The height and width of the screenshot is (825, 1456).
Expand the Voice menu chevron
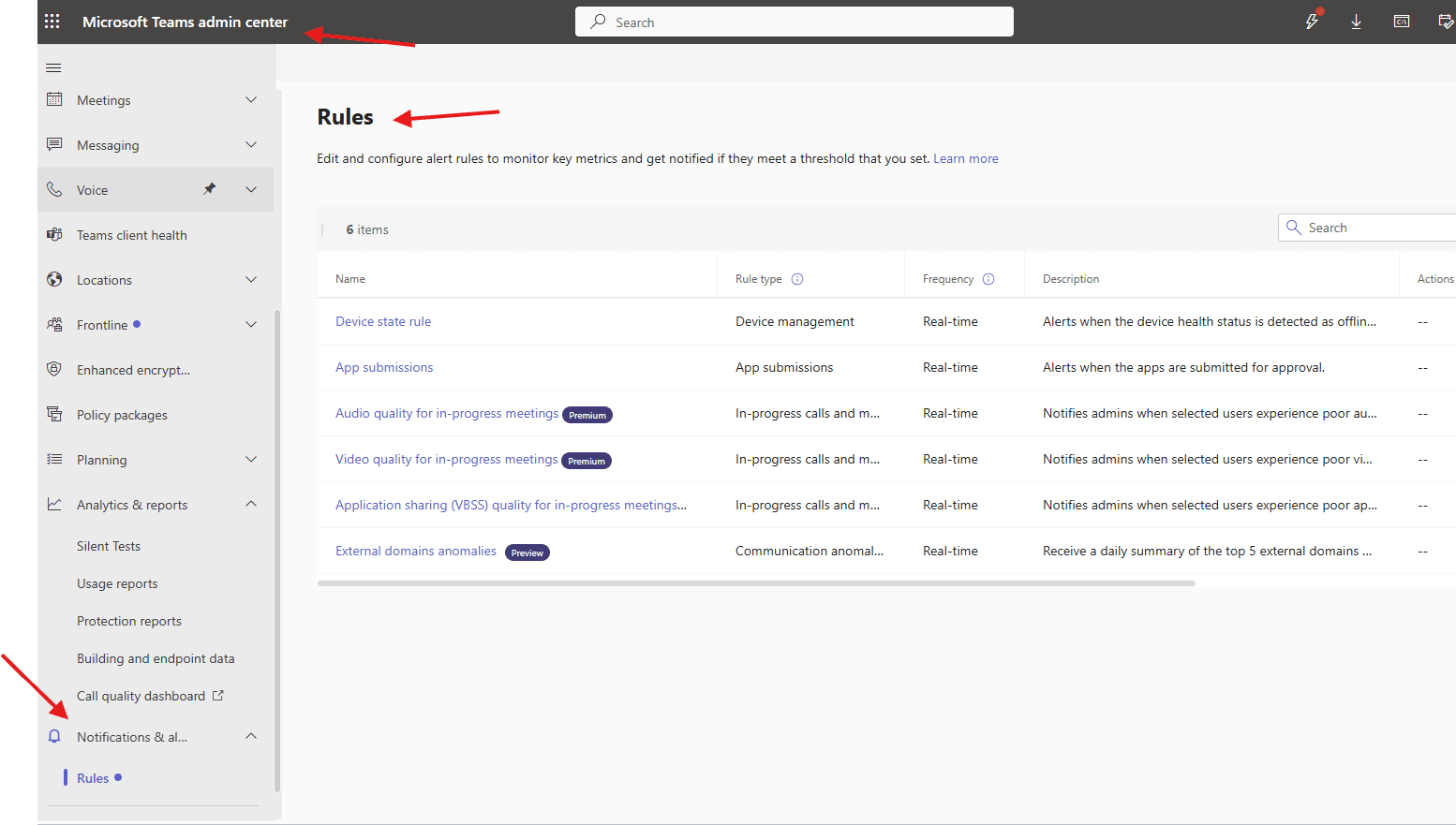[251, 189]
